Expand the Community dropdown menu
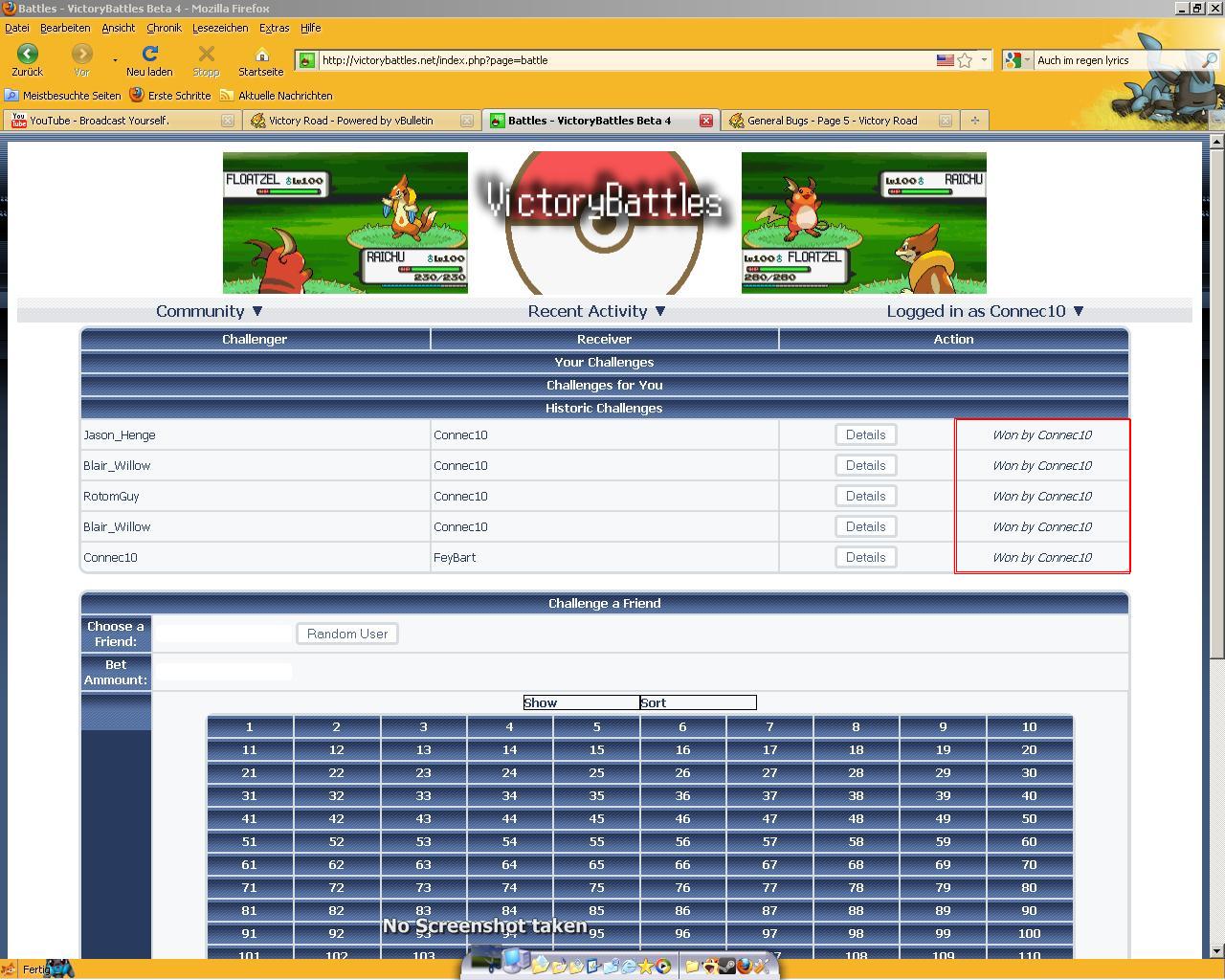 click(209, 311)
